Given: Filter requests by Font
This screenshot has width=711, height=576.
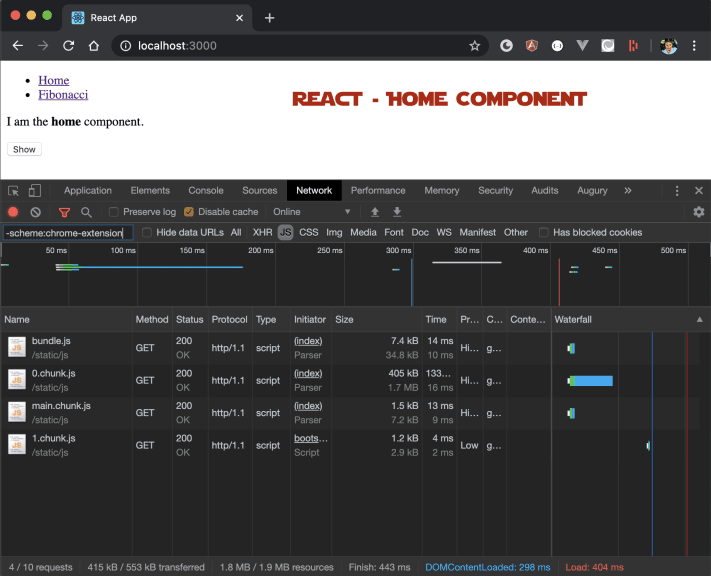Looking at the screenshot, I should [x=394, y=233].
